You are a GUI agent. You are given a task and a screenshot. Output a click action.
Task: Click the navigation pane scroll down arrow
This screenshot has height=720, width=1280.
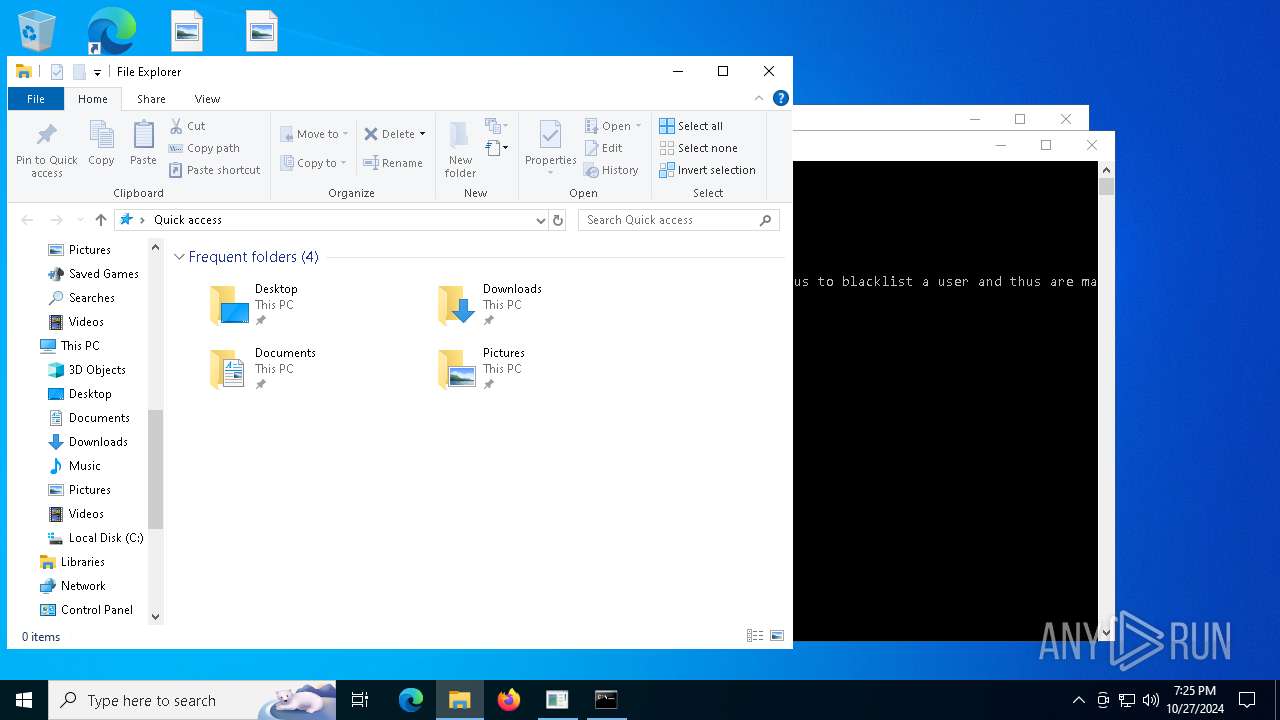155,617
